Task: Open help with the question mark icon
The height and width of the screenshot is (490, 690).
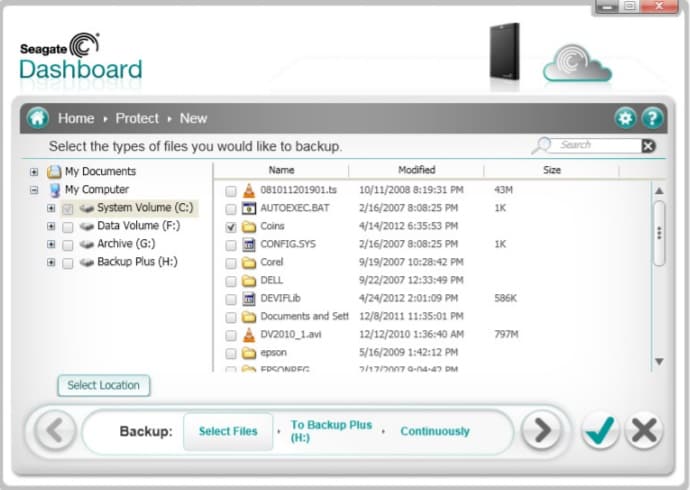Action: point(652,118)
